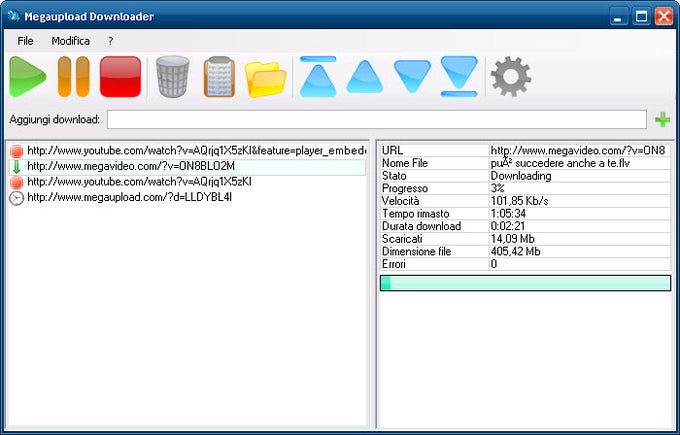
Task: Delete selected download with trash can icon
Action: [x=173, y=77]
